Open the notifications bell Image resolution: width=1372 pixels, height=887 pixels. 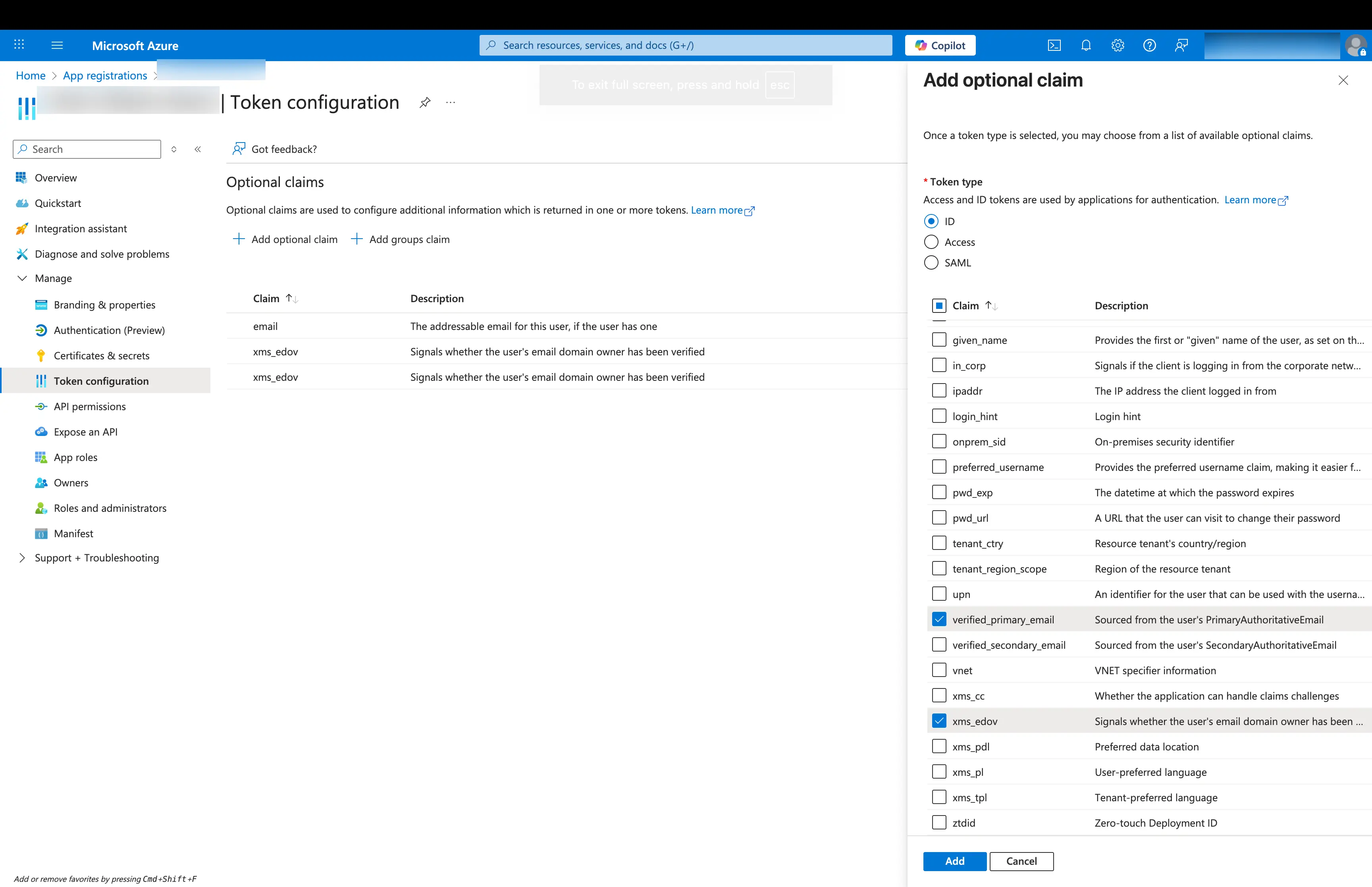point(1086,45)
